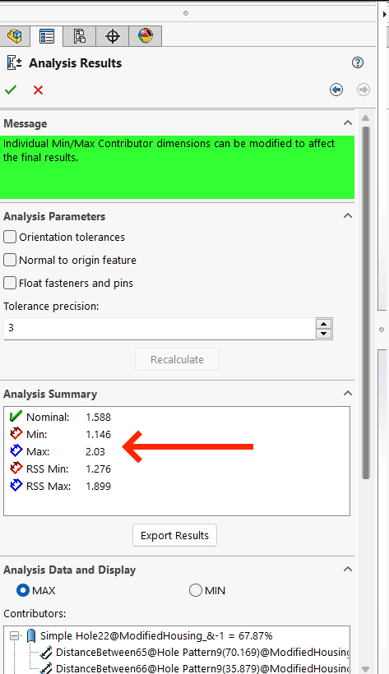Cancel with the red X icon

(38, 90)
